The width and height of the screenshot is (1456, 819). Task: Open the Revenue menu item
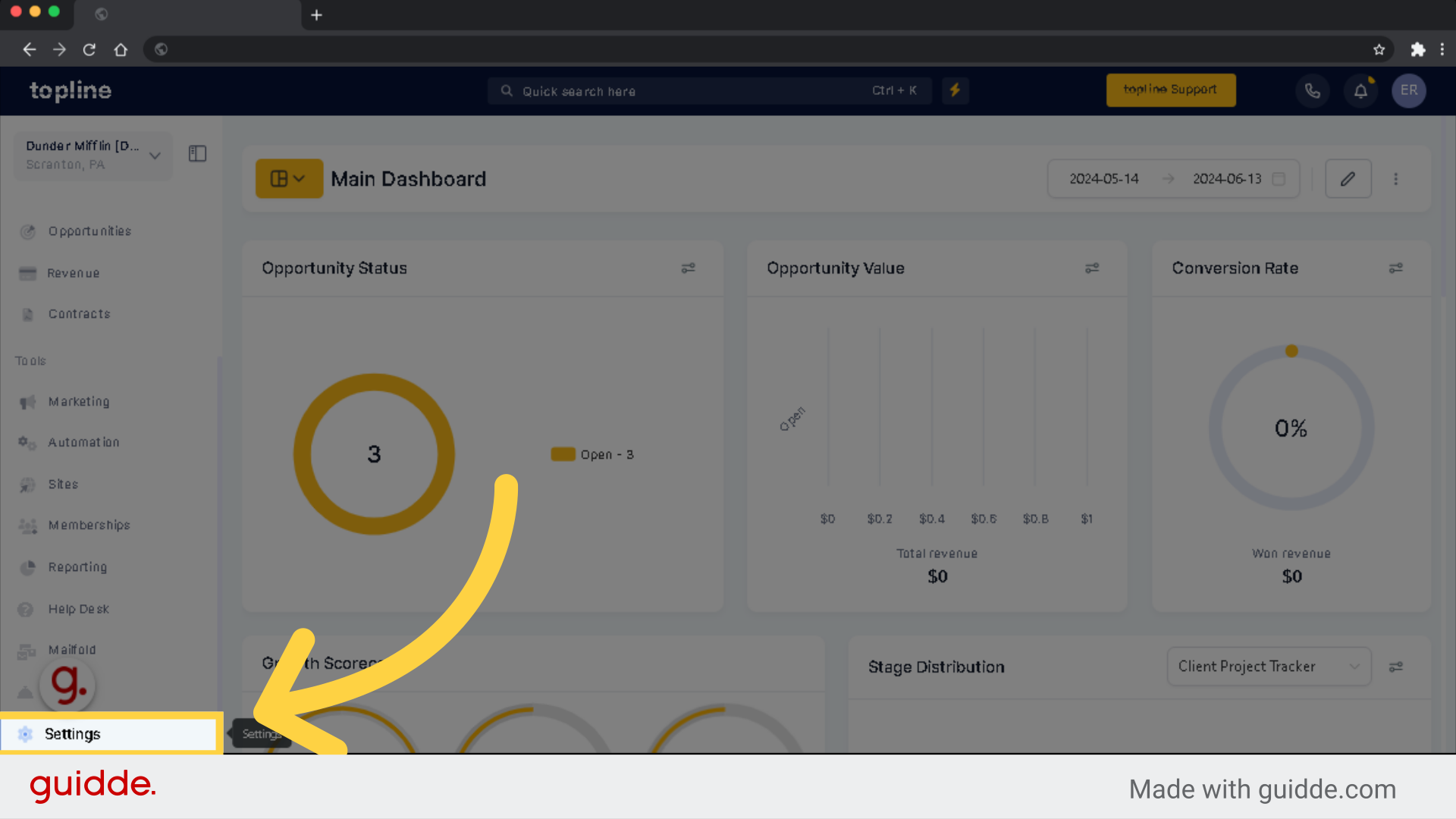click(x=73, y=272)
